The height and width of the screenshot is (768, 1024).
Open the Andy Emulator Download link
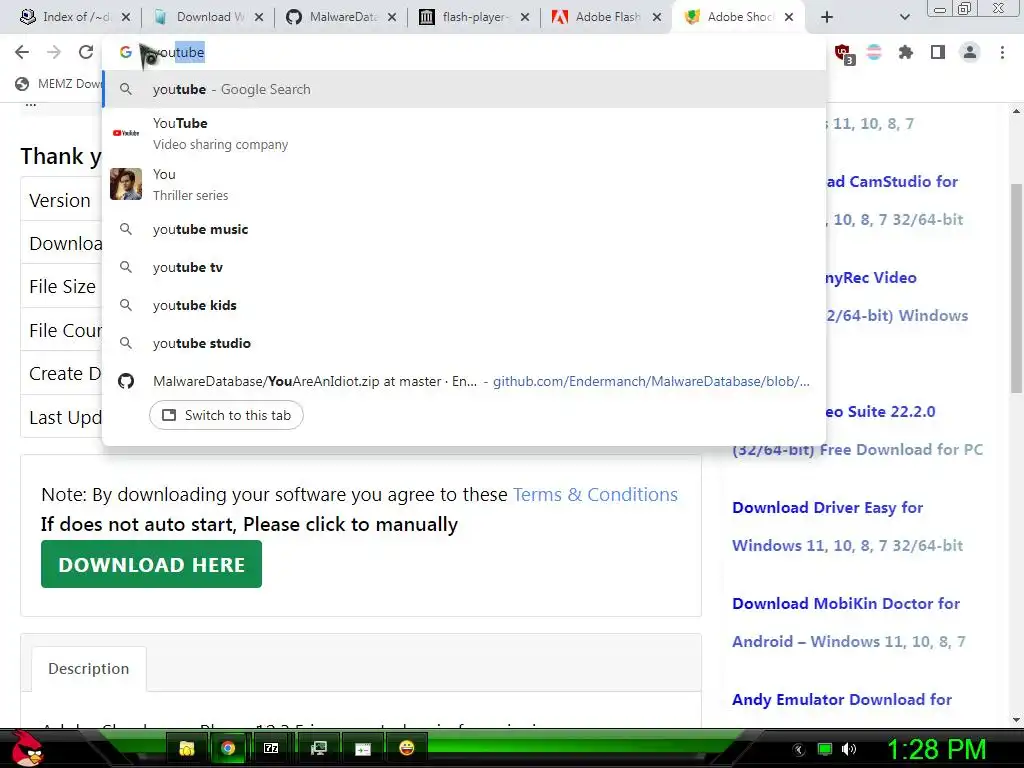click(842, 699)
